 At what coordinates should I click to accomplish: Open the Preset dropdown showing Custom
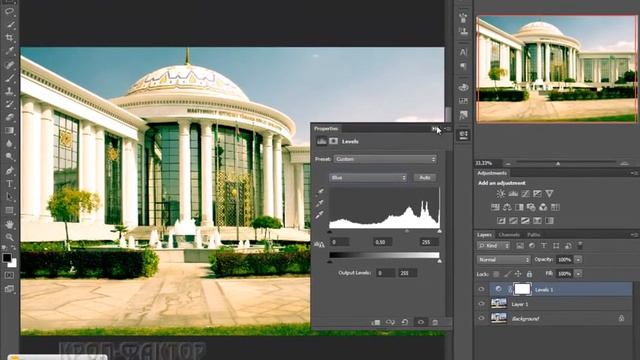(x=385, y=159)
